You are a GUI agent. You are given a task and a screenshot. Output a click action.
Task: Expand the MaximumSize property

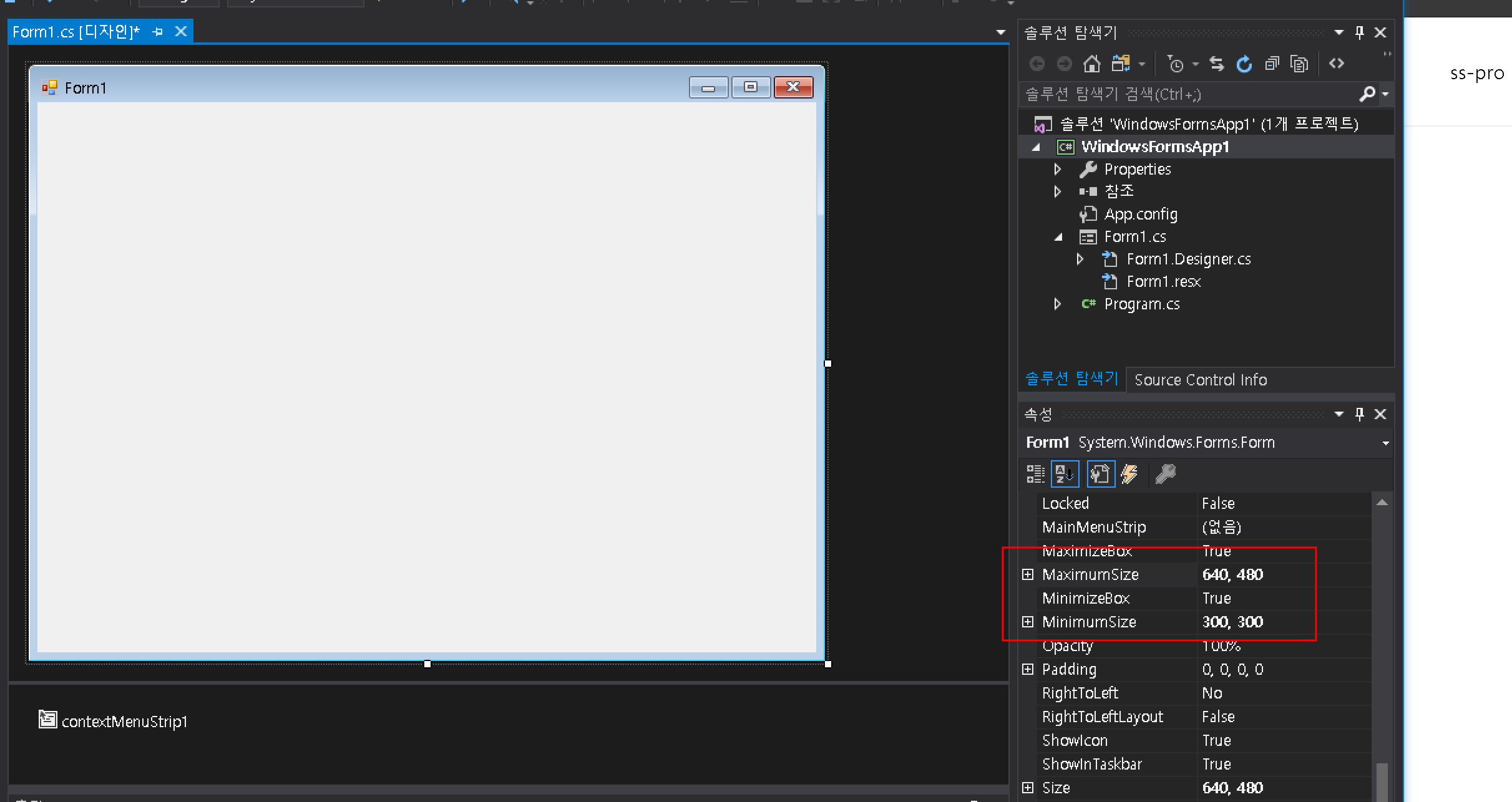tap(1028, 574)
